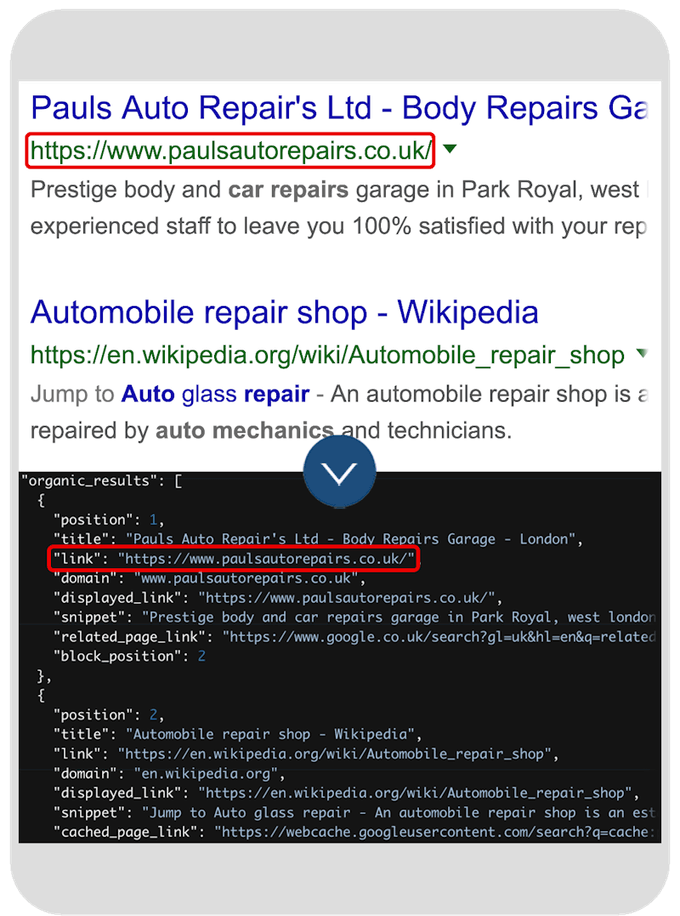
Task: Click the Prestige body and car repairs snippet
Action: pos(339,208)
